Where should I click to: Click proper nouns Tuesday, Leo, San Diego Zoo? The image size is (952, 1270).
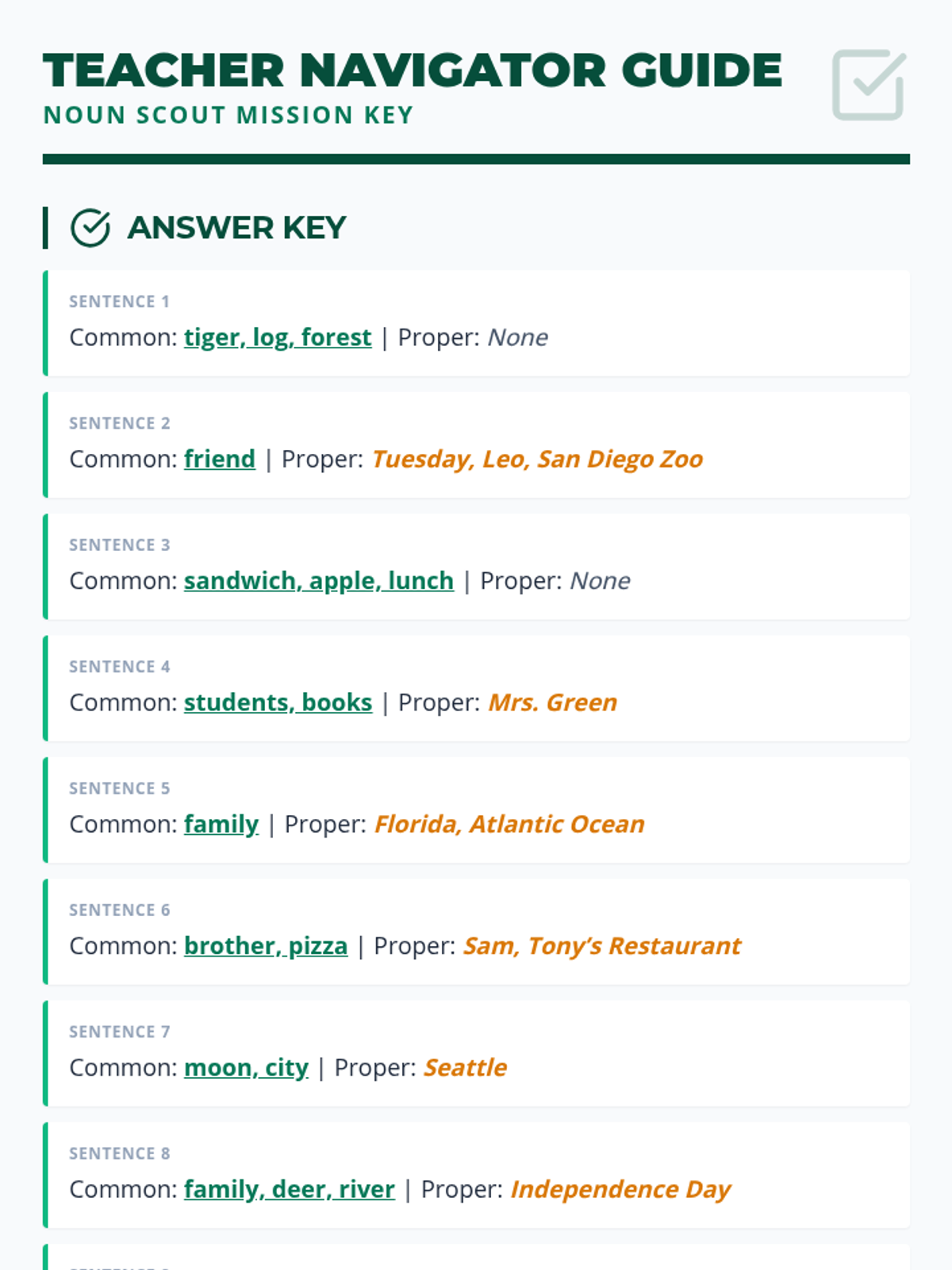coord(537,459)
